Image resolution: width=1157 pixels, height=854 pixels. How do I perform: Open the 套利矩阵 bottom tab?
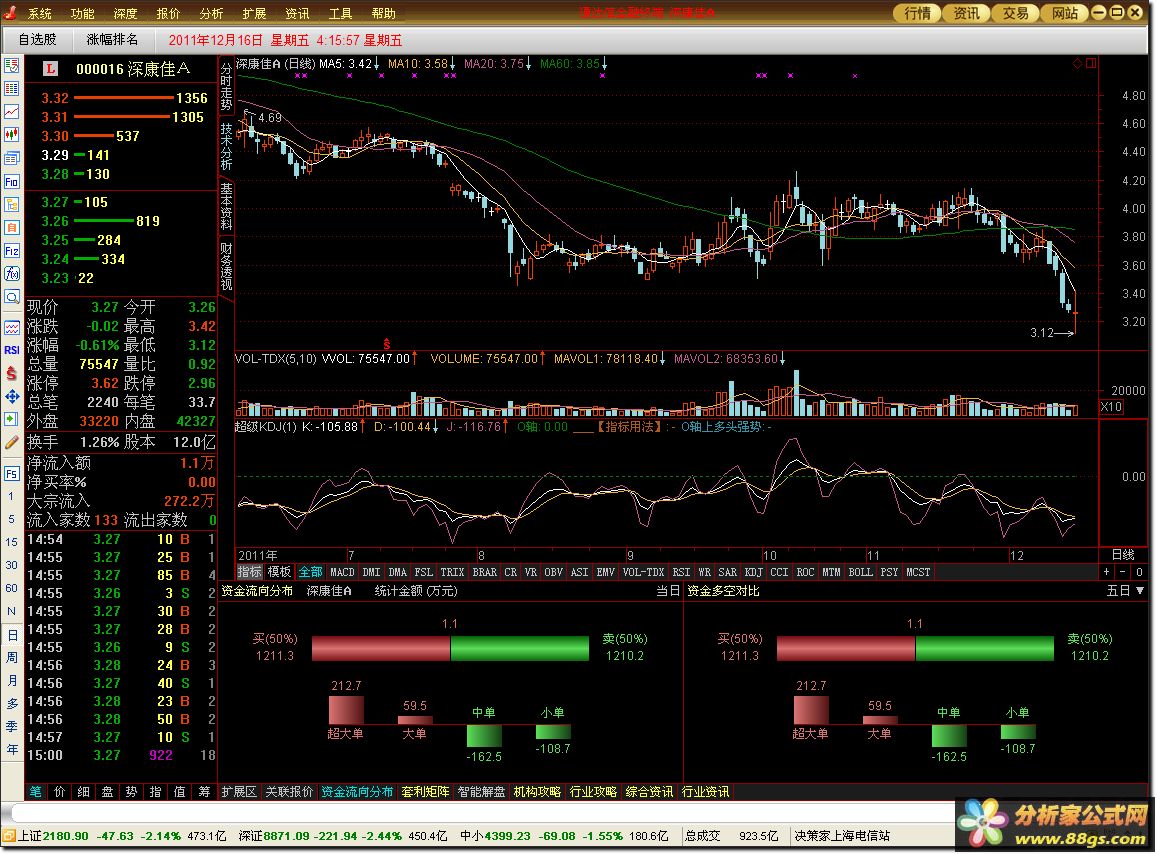point(425,792)
